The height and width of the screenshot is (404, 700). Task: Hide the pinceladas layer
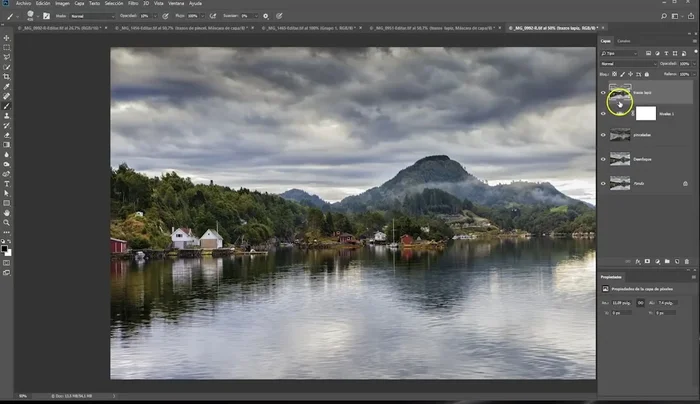point(603,134)
